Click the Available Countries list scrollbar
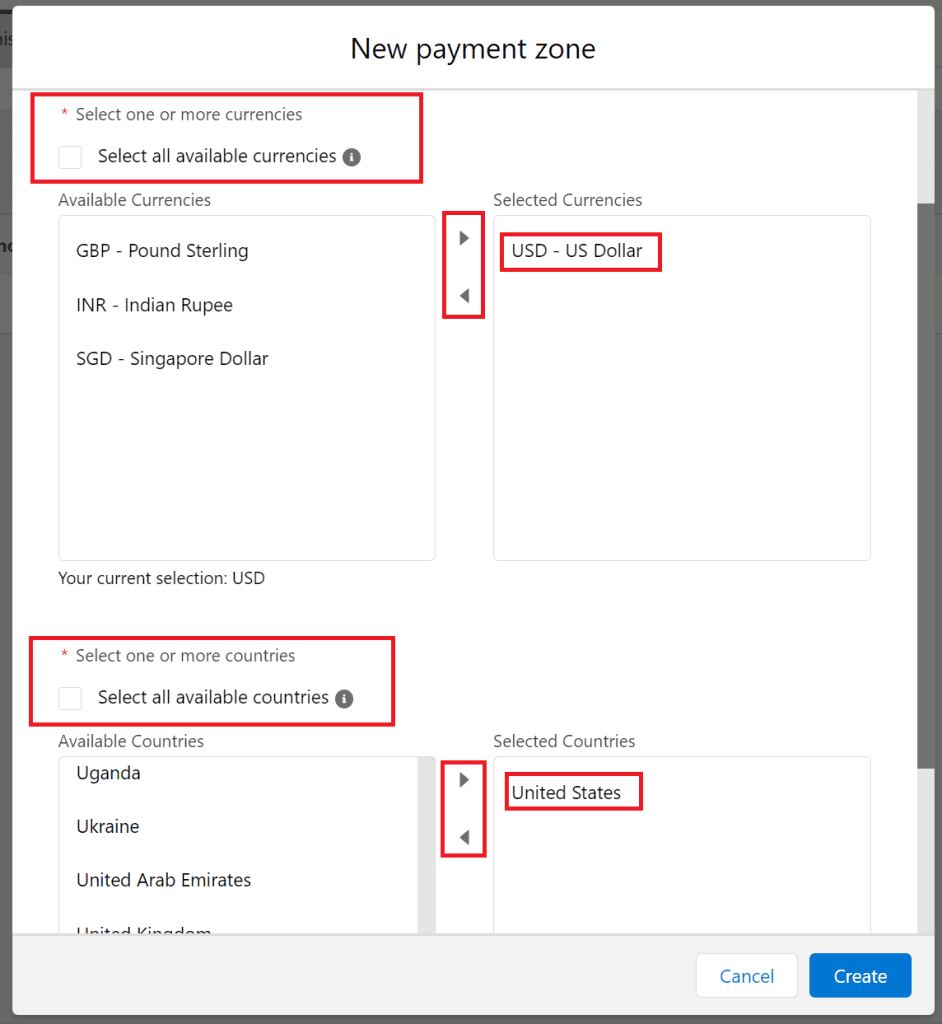The width and height of the screenshot is (942, 1024). tap(426, 840)
